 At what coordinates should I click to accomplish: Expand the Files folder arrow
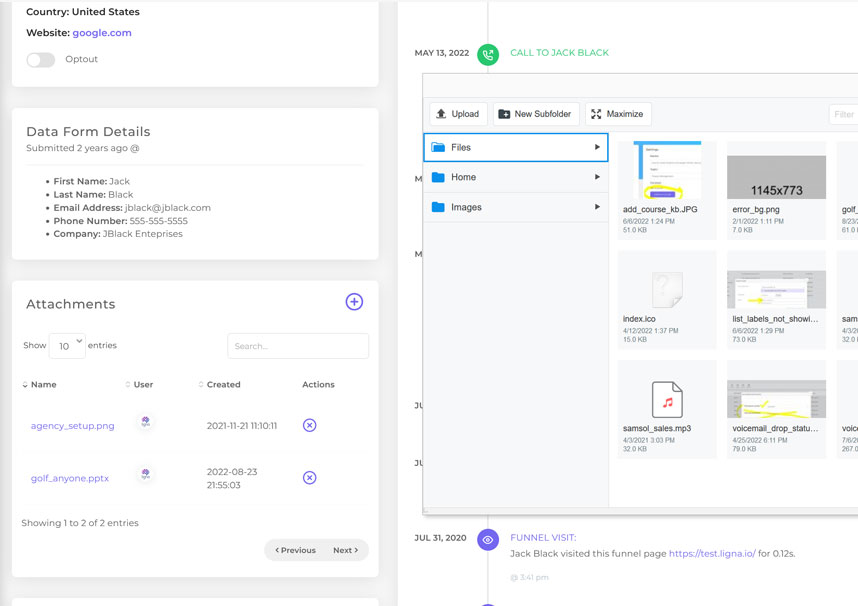[597, 148]
